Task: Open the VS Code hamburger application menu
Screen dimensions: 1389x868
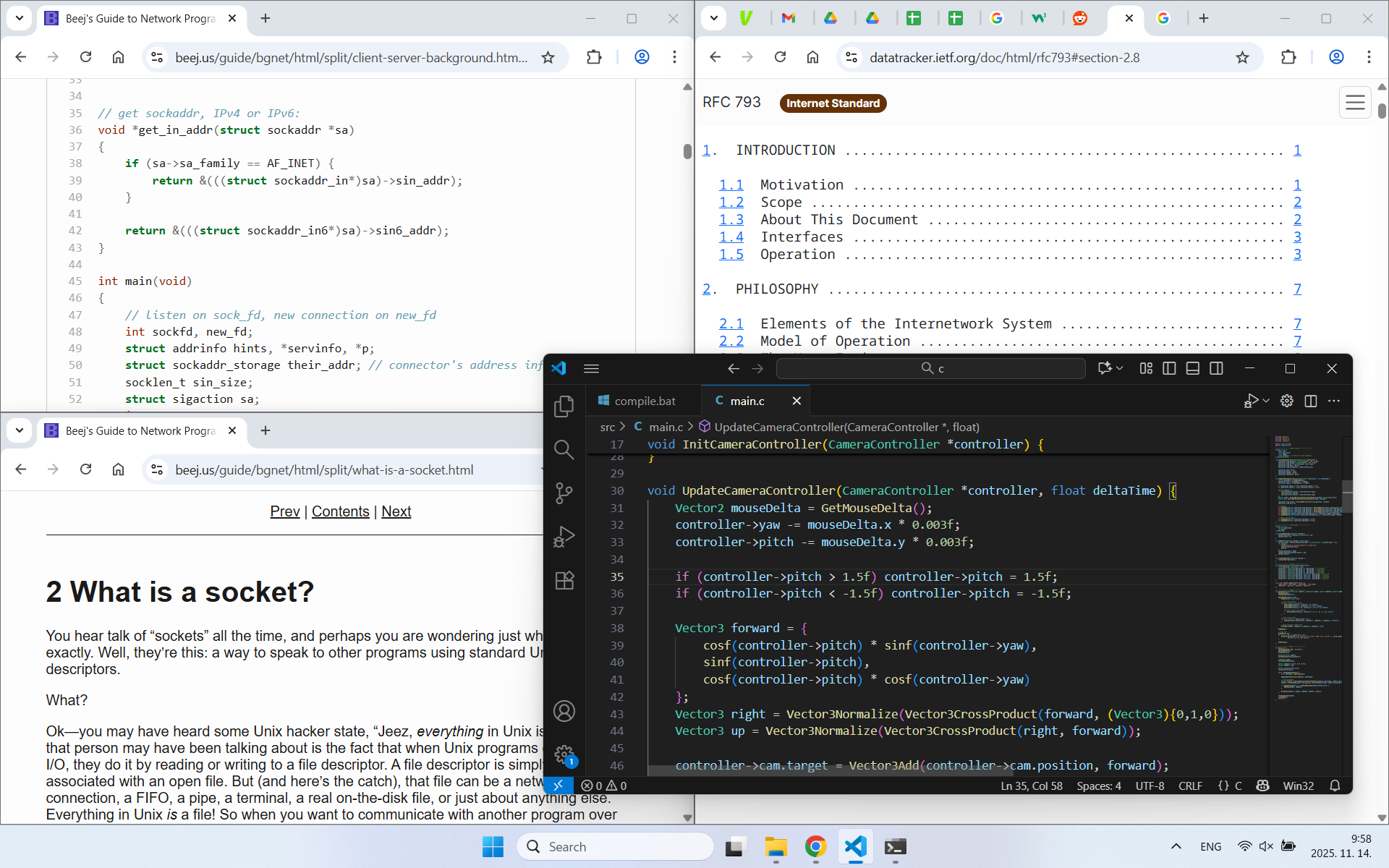Action: pos(591,368)
